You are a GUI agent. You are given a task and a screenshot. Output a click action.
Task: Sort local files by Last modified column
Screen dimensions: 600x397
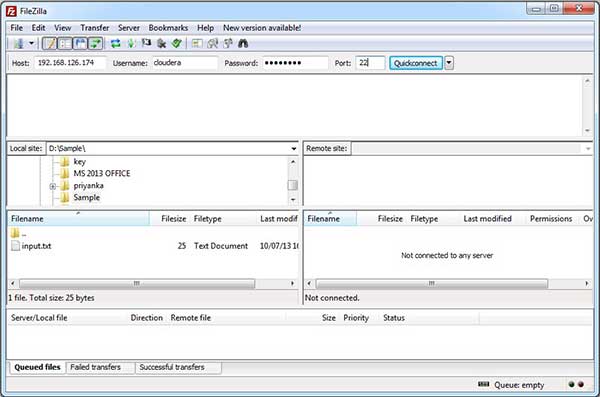[278, 219]
